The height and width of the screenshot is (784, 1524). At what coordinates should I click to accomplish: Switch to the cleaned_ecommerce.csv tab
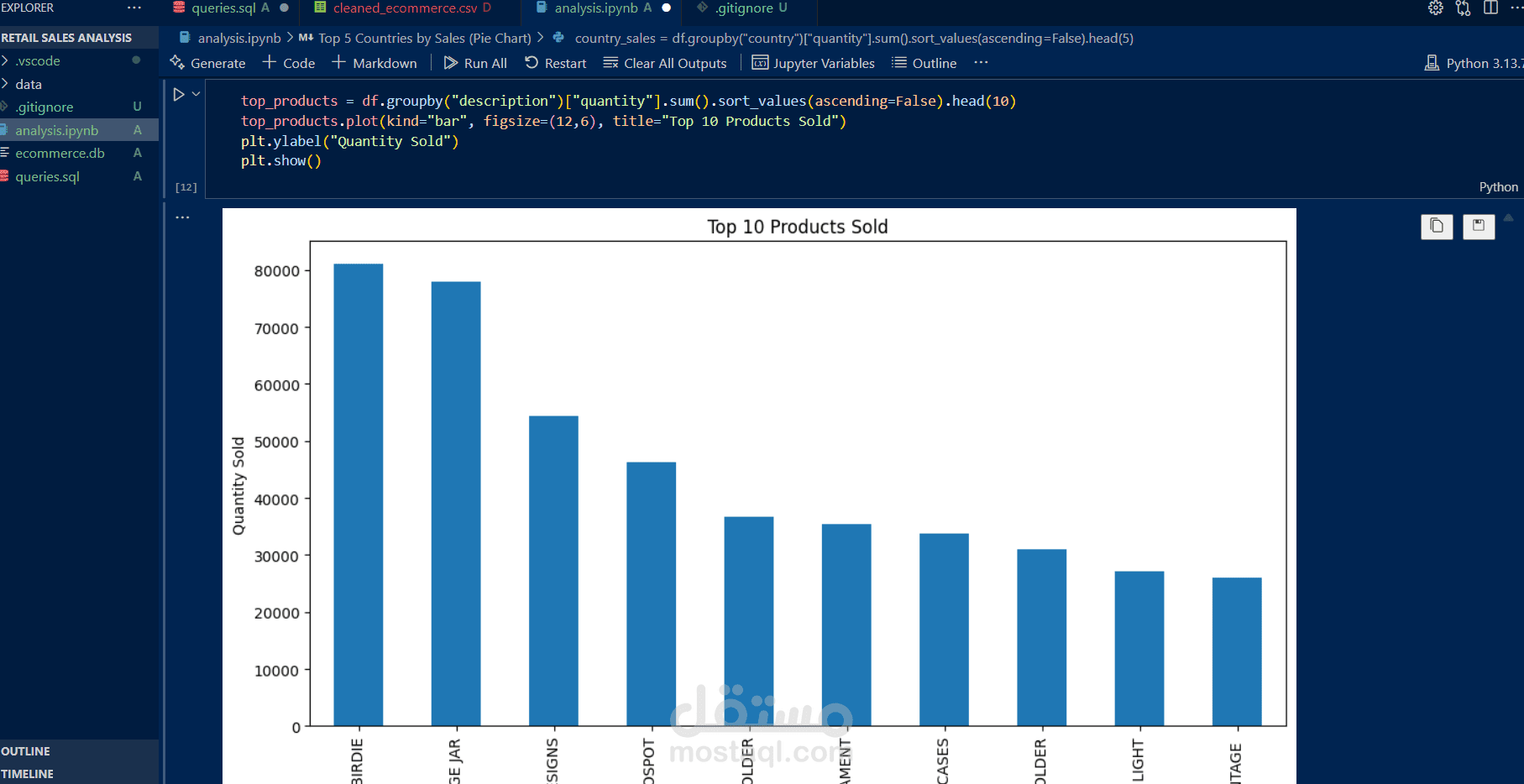click(404, 8)
